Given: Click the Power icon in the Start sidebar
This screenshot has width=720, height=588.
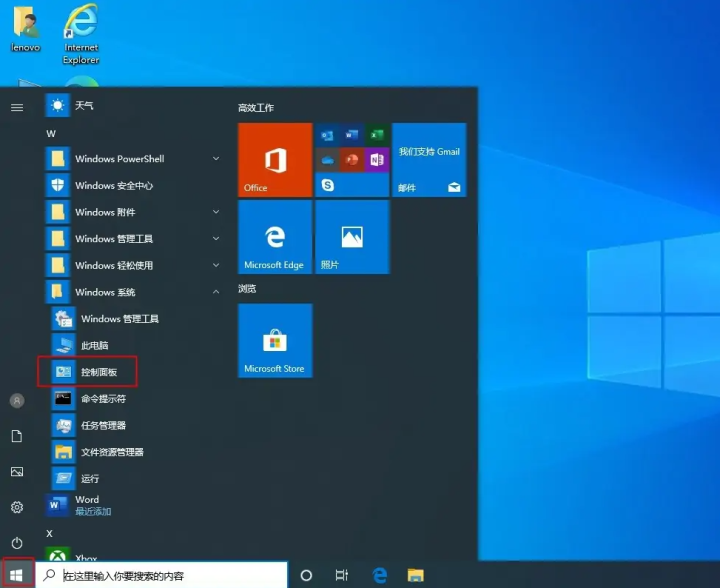Looking at the screenshot, I should point(17,542).
